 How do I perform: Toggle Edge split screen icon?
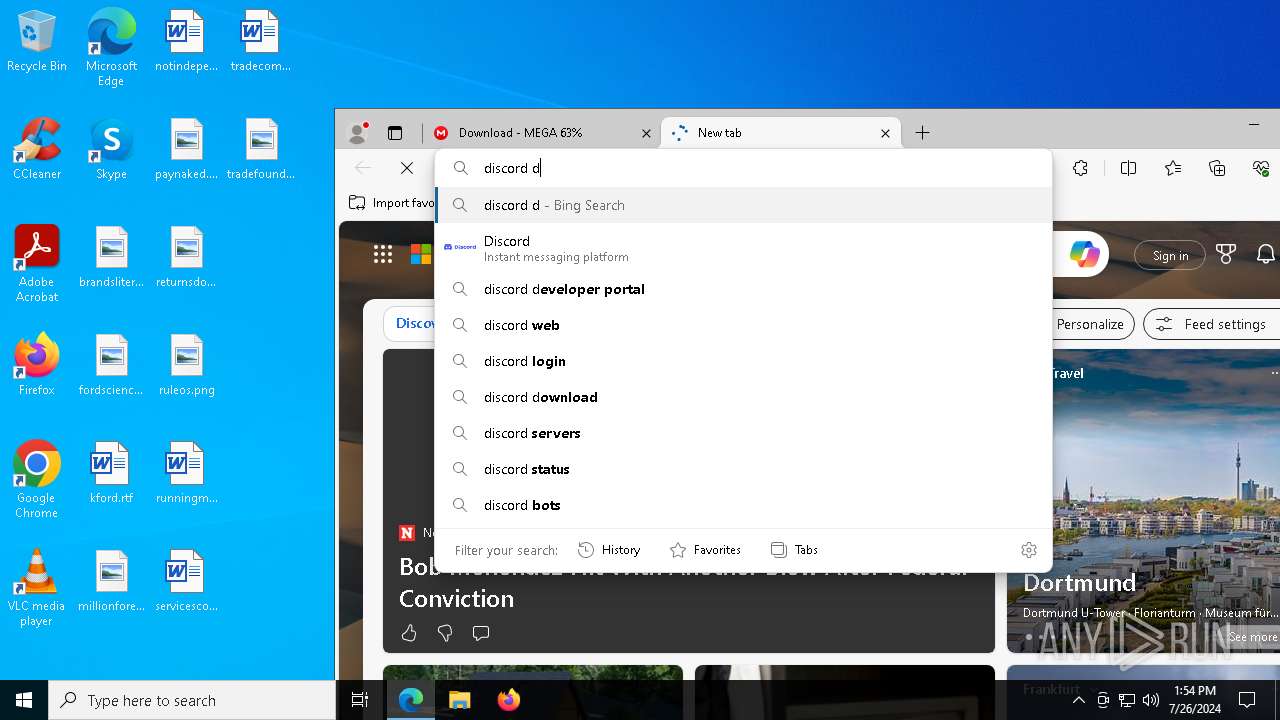pos(1129,168)
